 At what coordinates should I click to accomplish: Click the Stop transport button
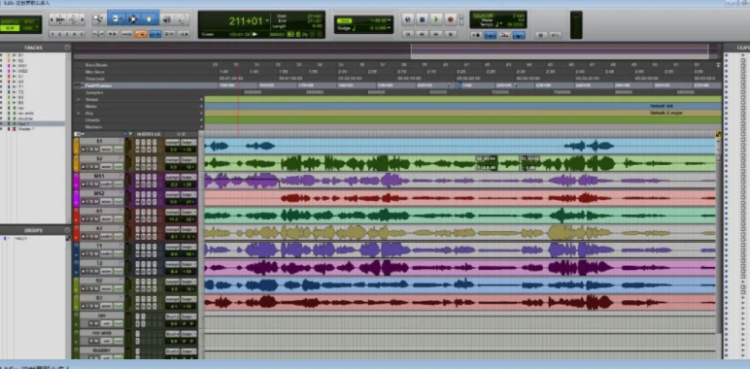422,19
